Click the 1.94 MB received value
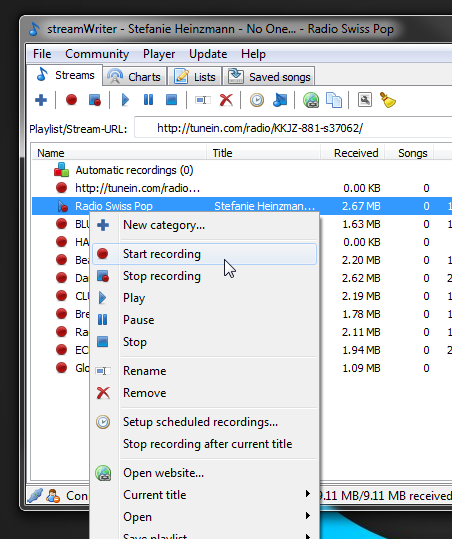This screenshot has width=452, height=539. (361, 350)
